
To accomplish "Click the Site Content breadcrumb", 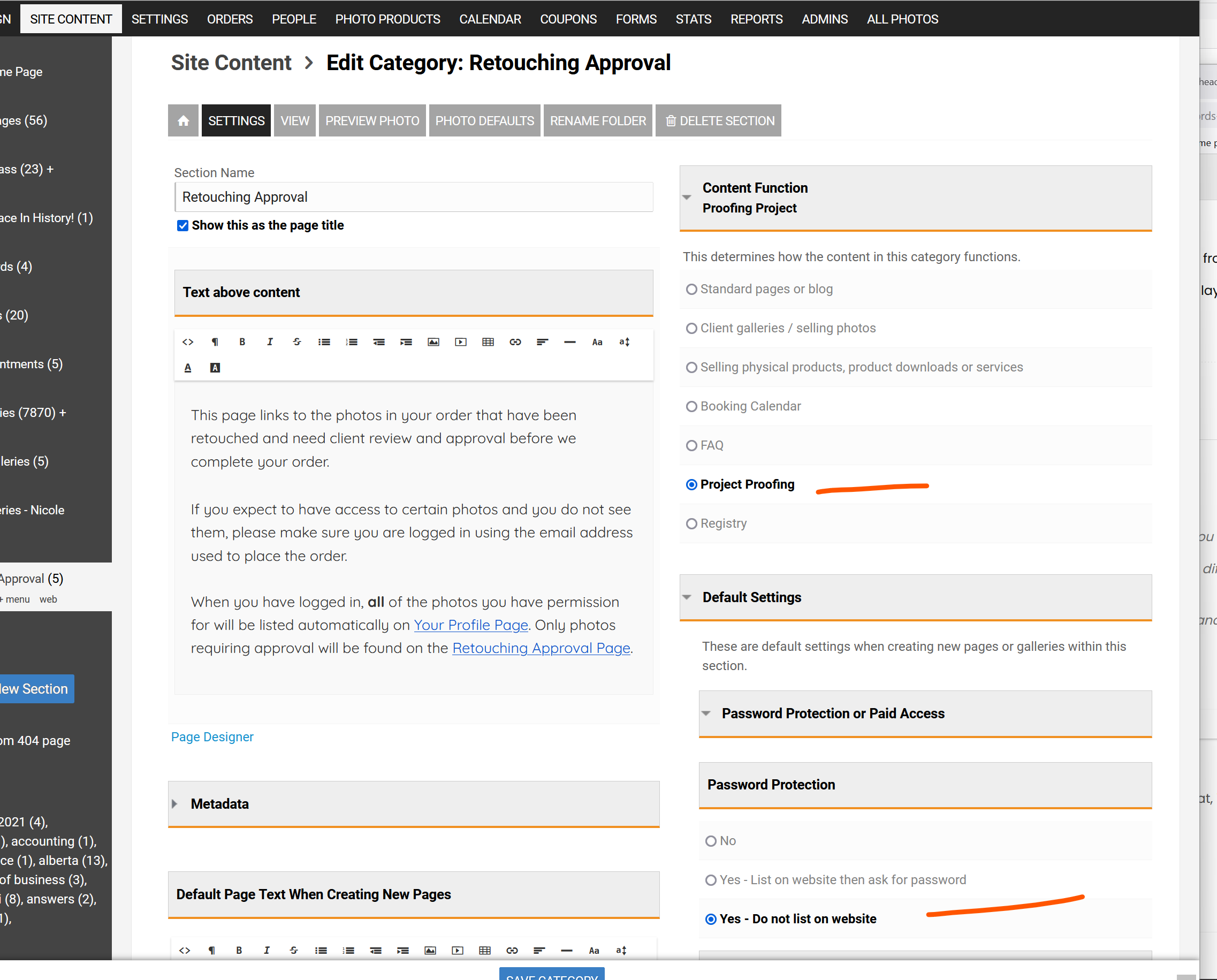I will tap(231, 63).
